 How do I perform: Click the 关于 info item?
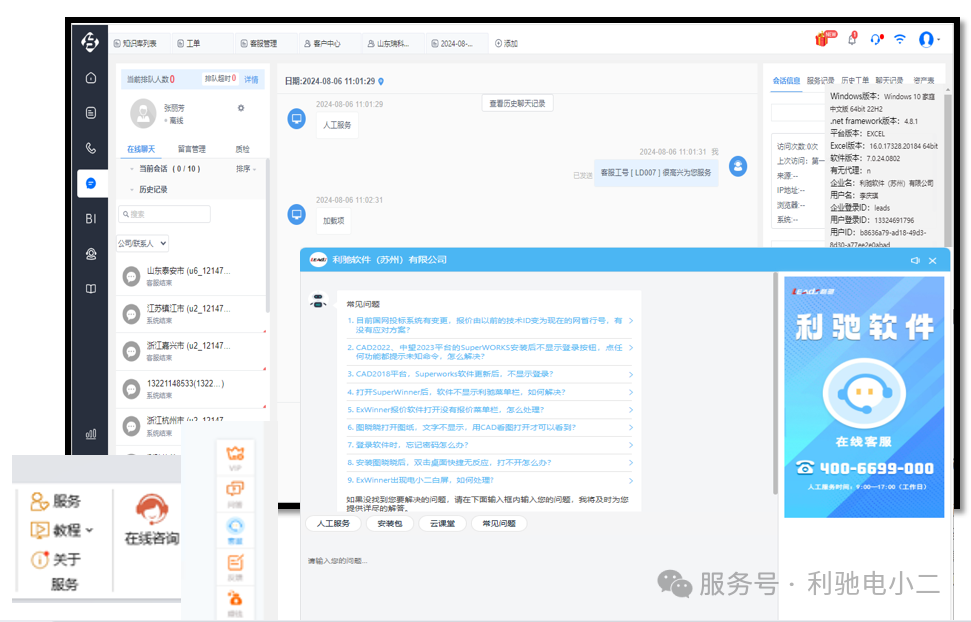(56, 559)
